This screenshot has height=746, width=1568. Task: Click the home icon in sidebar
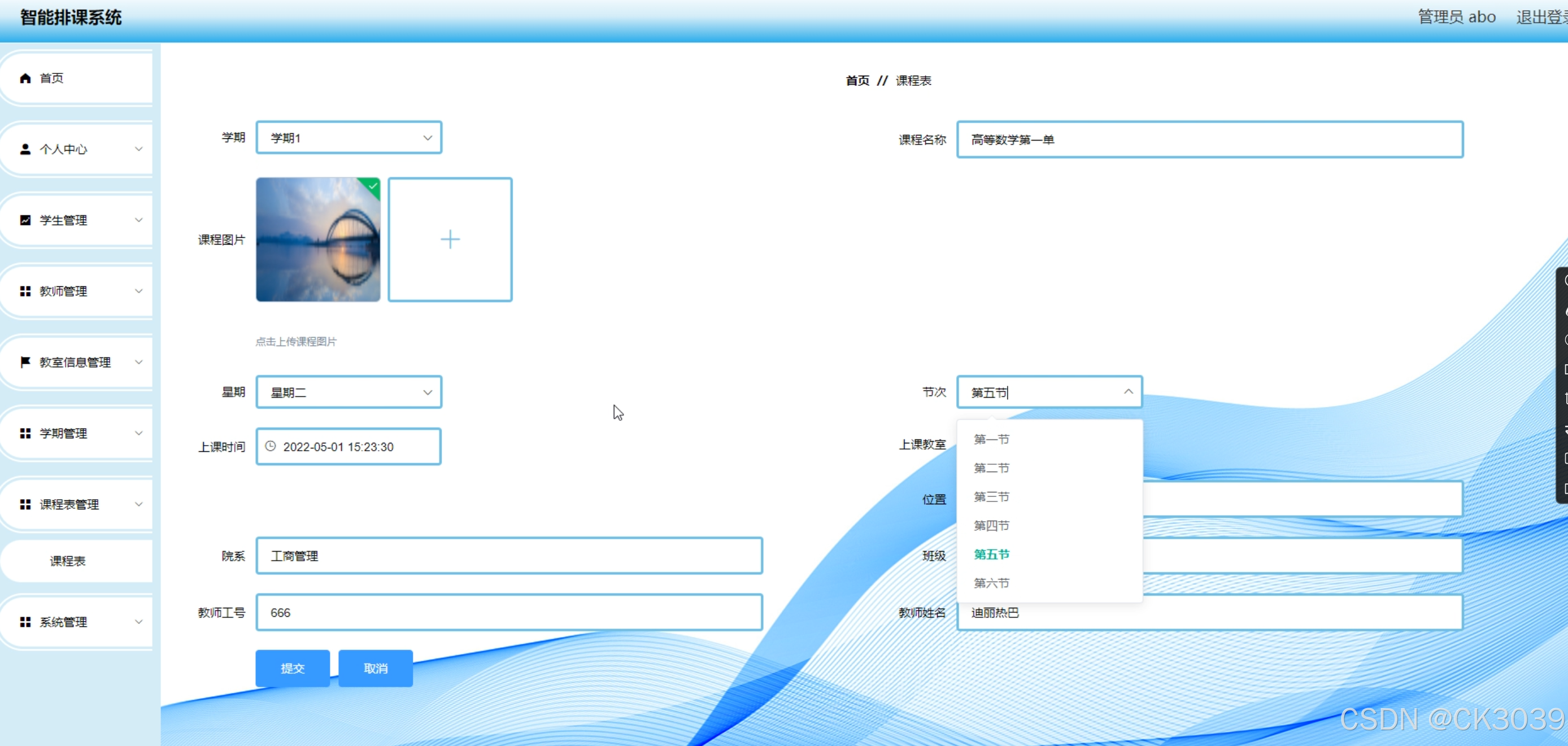(x=25, y=78)
